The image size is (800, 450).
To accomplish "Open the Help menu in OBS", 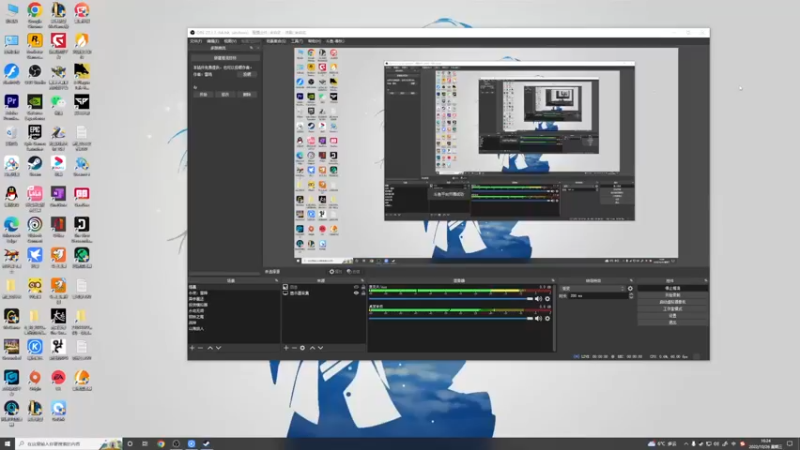I will (x=314, y=41).
